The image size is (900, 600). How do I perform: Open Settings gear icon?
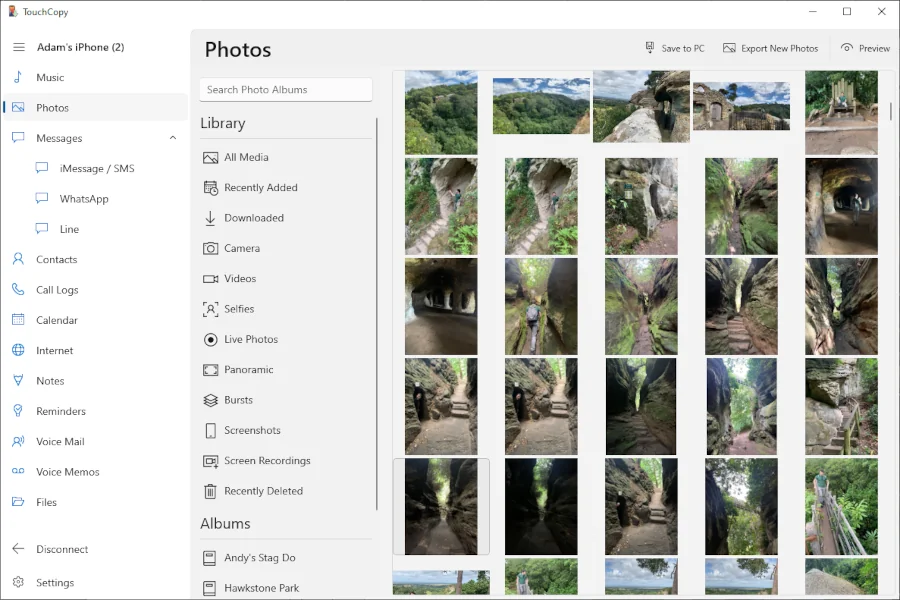click(x=18, y=583)
